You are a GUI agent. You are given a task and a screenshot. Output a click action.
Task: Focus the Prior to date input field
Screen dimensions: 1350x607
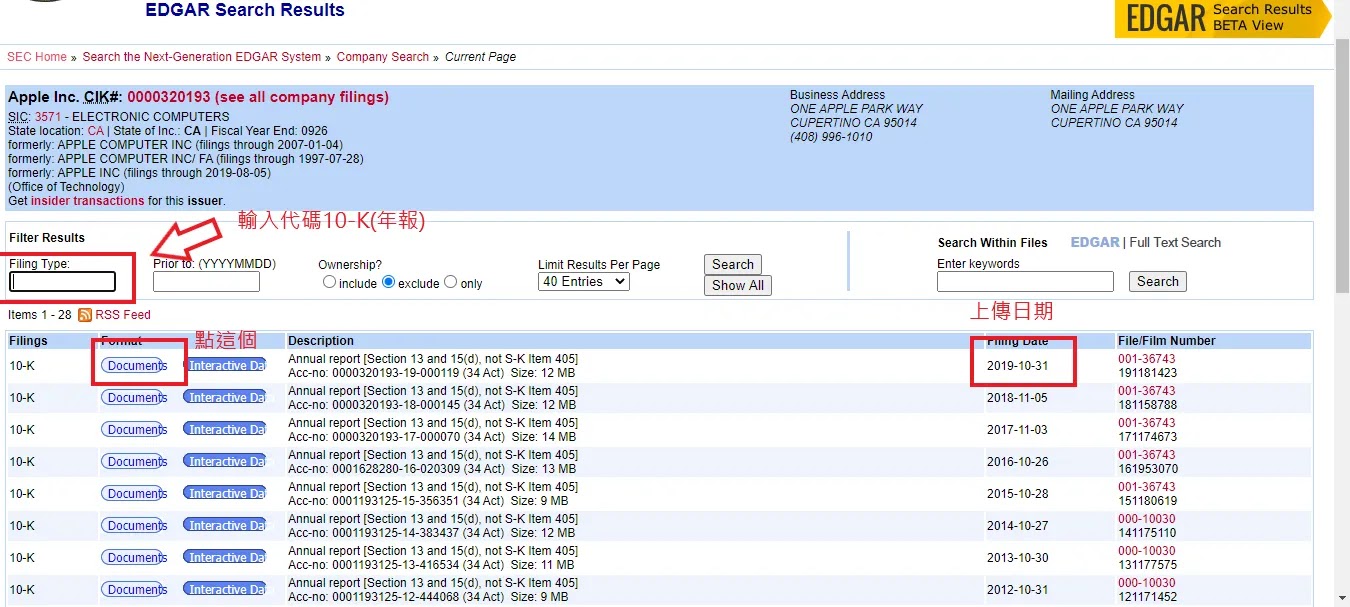206,282
